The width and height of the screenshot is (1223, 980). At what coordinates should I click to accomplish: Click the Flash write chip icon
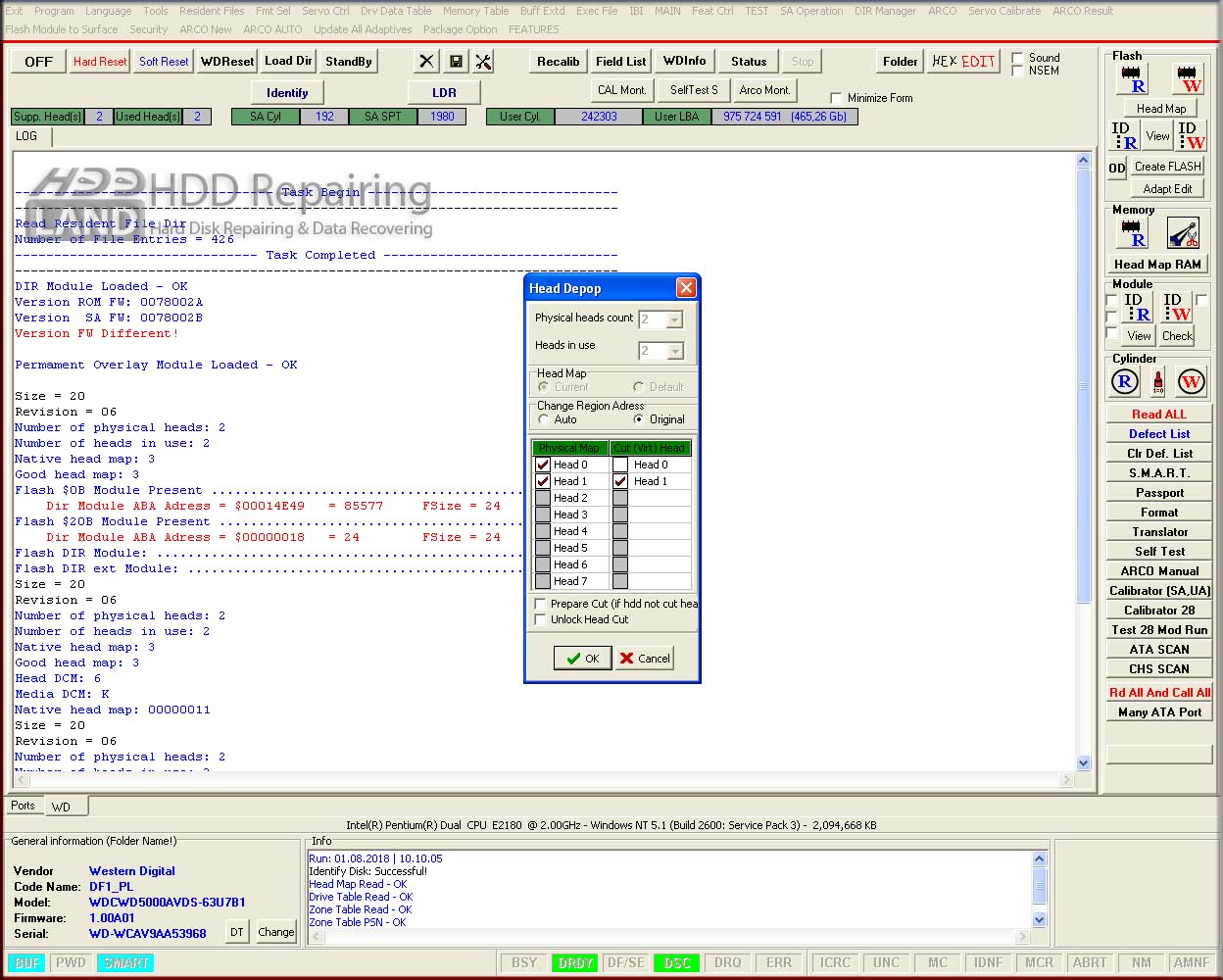point(1188,78)
